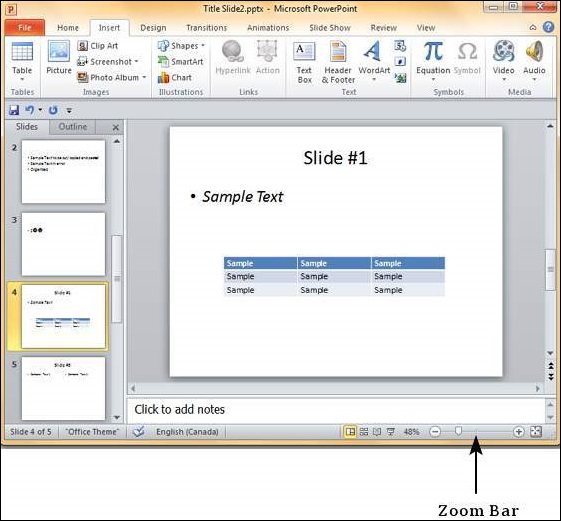
Task: Insert a Text Box
Action: pyautogui.click(x=304, y=62)
